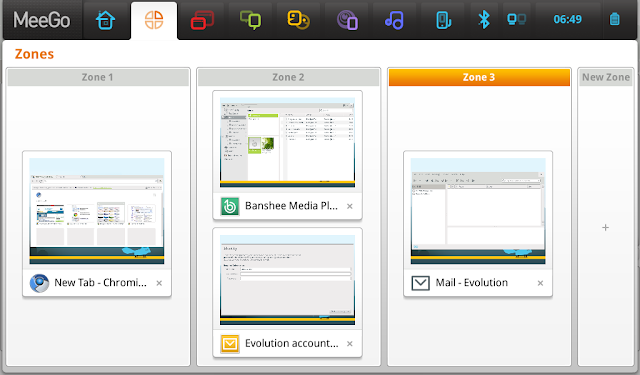Add a zone using the plus sign

606,227
